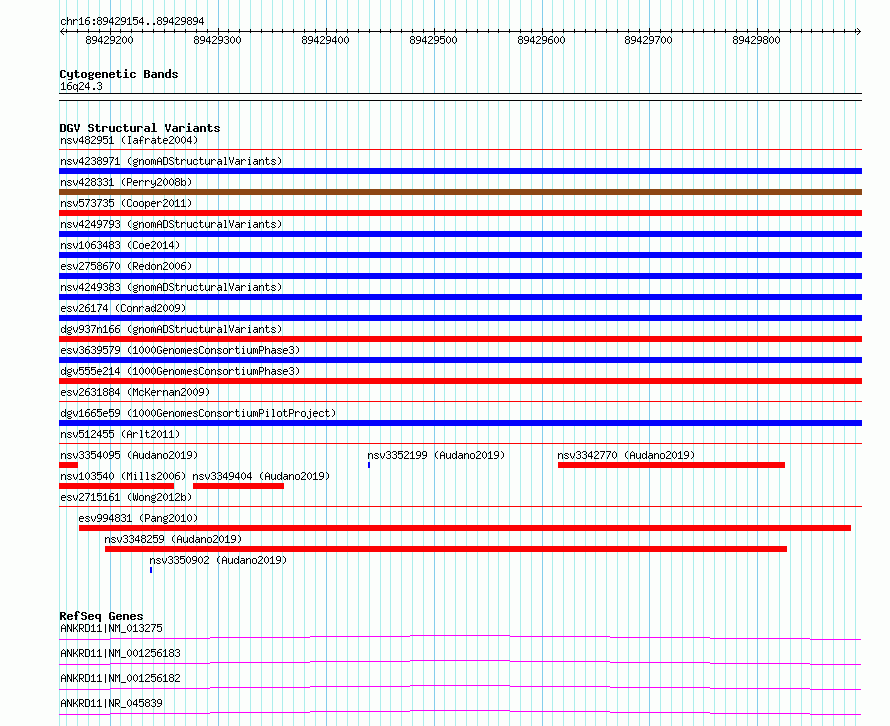Image resolution: width=890 pixels, height=726 pixels.
Task: Open ANKRD11|NM_013275 gene label
Action: (x=111, y=628)
